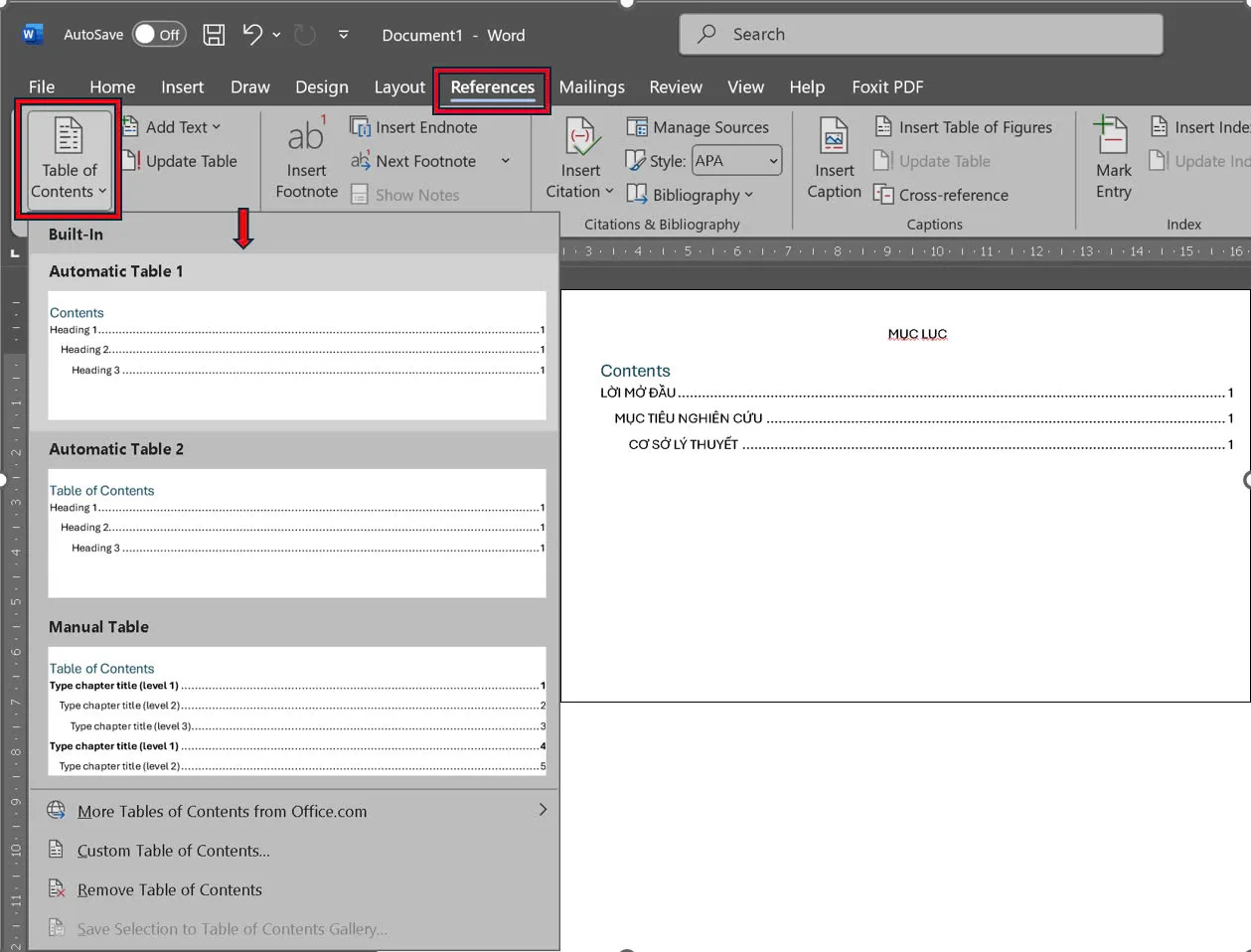This screenshot has height=952, width=1251.
Task: Open the Mailings tab
Action: point(592,87)
